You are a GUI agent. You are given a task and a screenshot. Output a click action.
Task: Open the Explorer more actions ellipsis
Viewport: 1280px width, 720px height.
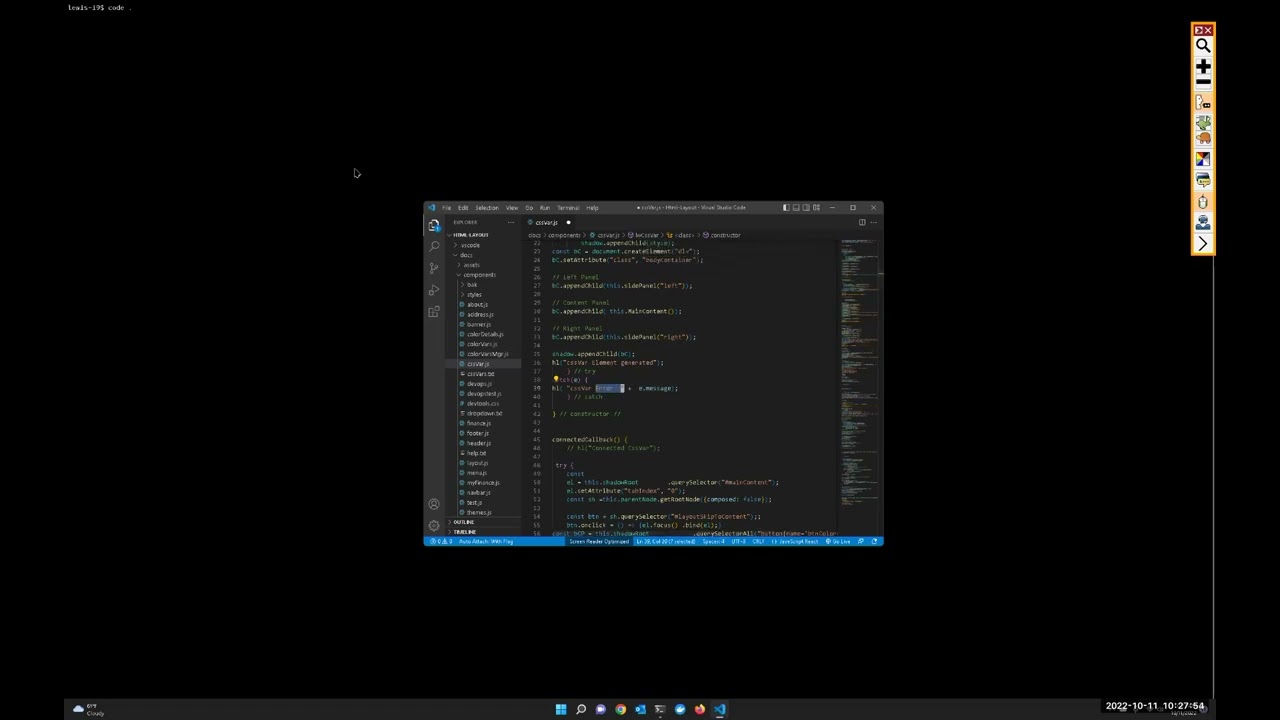tap(511, 222)
